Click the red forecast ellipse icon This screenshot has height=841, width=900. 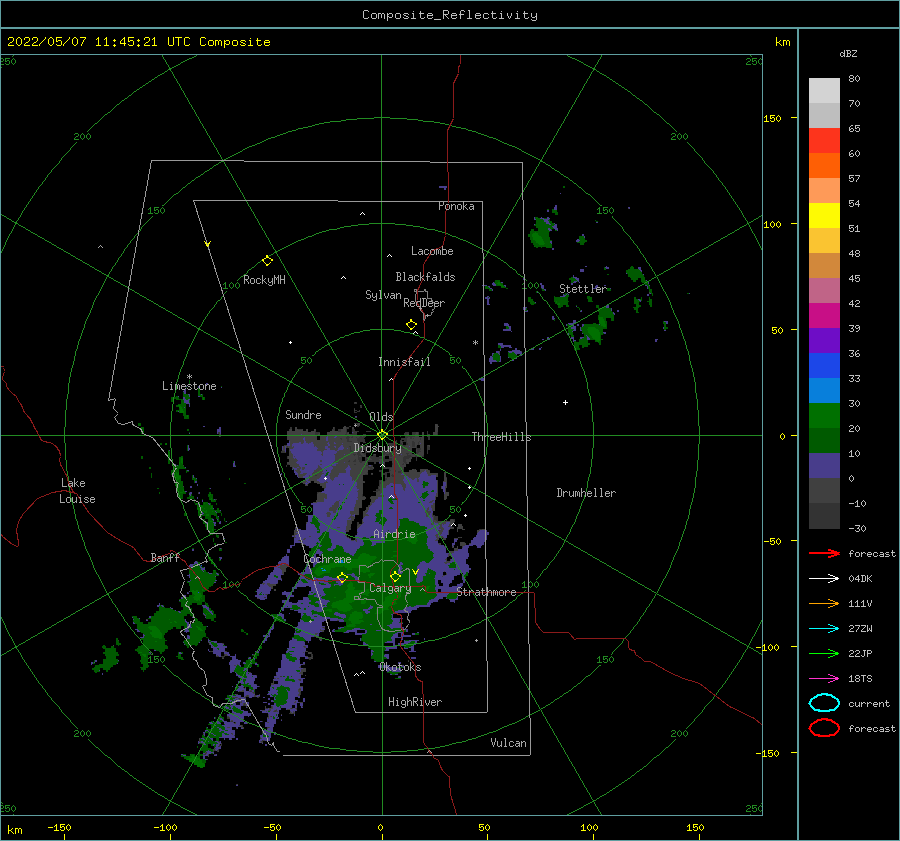tap(824, 728)
